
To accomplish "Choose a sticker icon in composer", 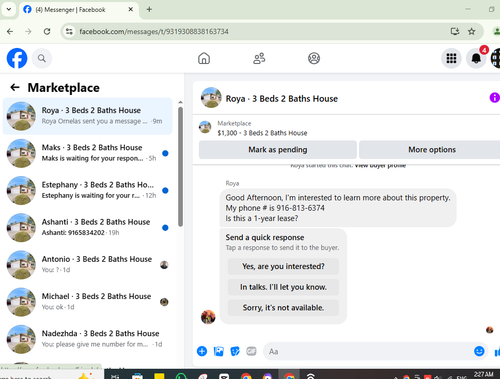I will click(x=235, y=351).
